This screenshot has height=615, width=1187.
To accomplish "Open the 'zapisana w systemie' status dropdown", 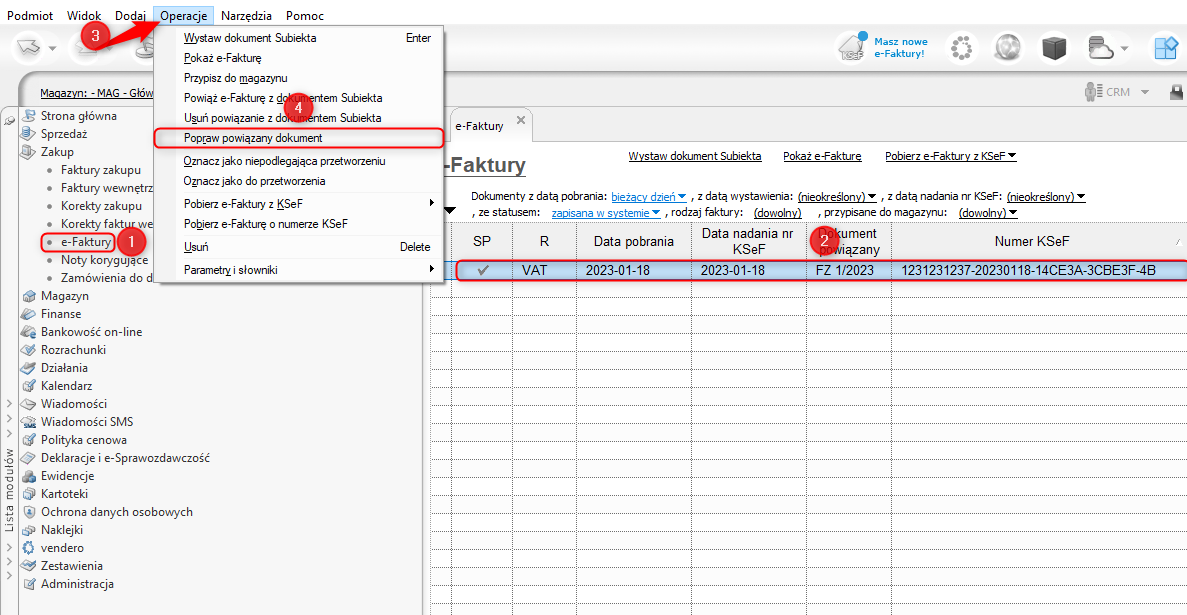I will point(606,213).
